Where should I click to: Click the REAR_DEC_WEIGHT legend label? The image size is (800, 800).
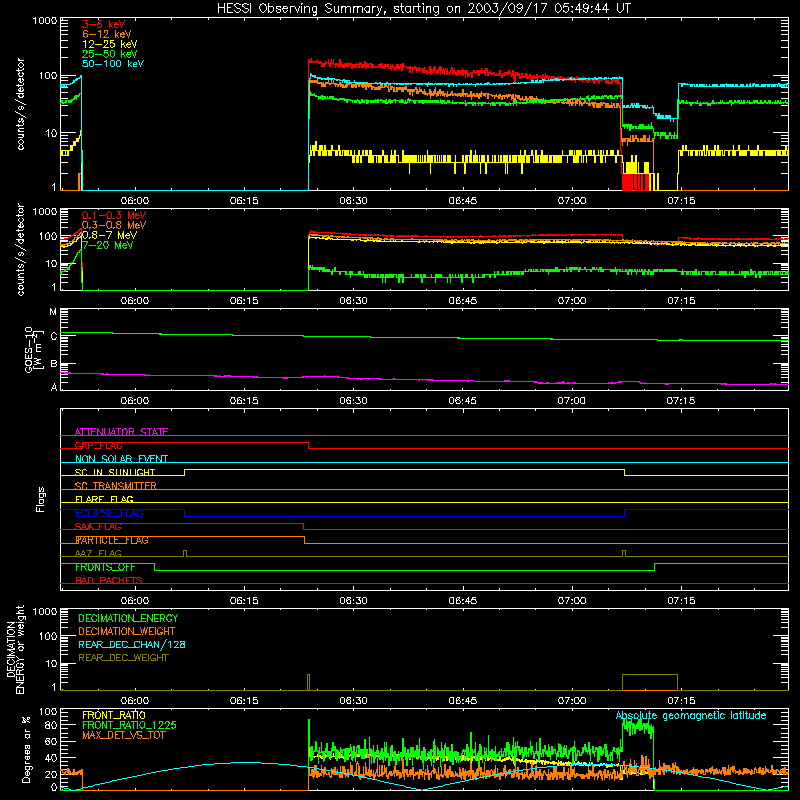[123, 658]
